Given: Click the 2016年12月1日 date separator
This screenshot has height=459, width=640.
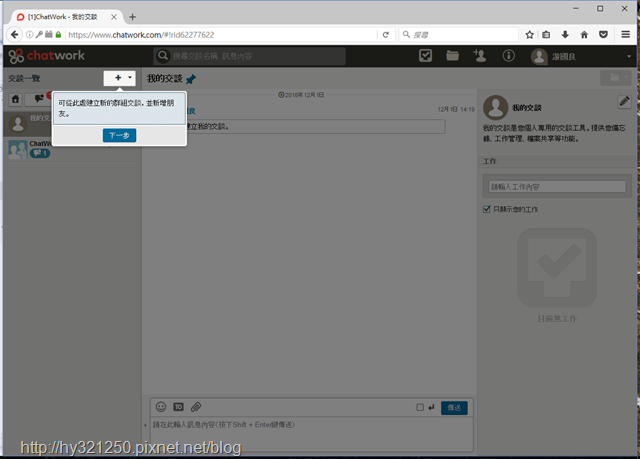Looking at the screenshot, I should [301, 95].
